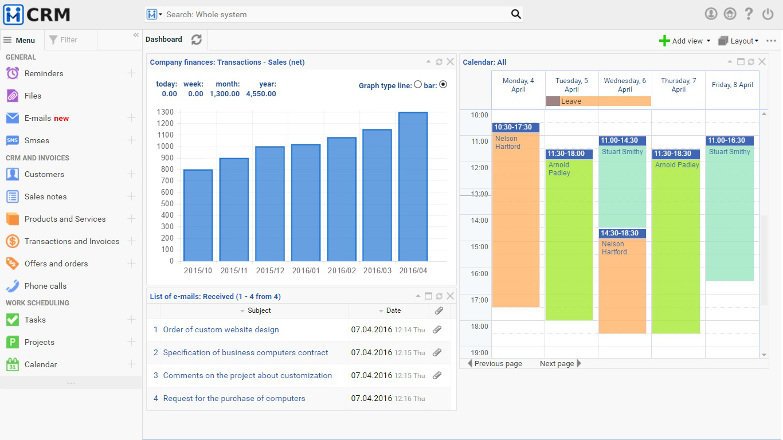Screen dimensions: 783x440
Task: Open search scope dropdown in search bar
Action: (x=154, y=15)
